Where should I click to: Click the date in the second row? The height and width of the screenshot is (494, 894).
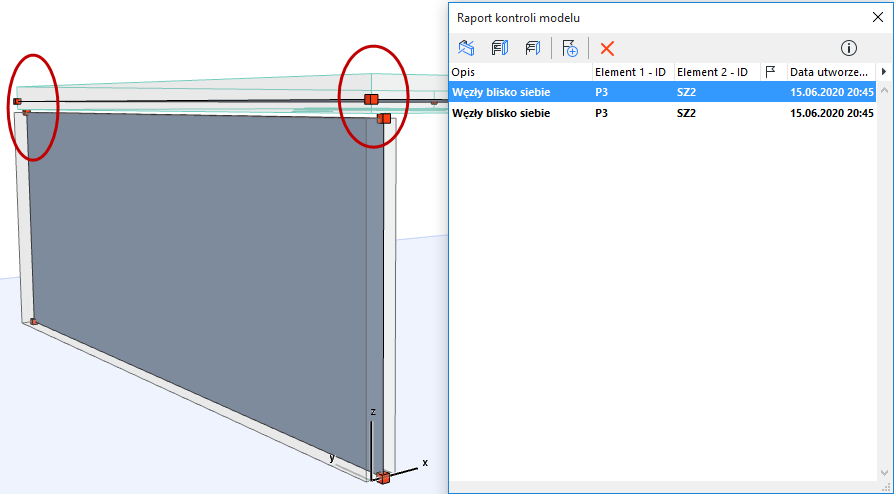coord(832,114)
